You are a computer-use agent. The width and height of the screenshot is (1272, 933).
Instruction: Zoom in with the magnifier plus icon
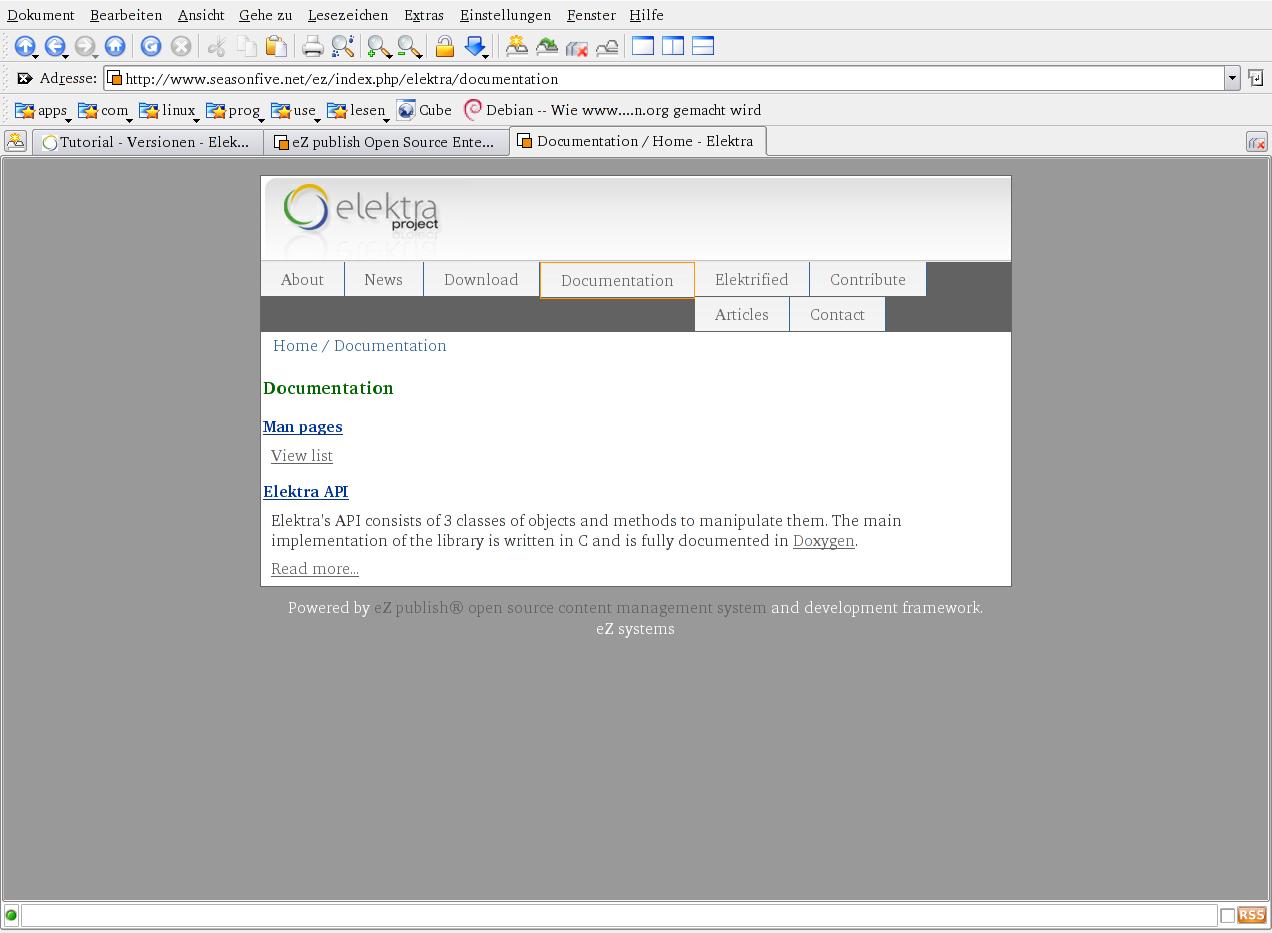(x=379, y=46)
